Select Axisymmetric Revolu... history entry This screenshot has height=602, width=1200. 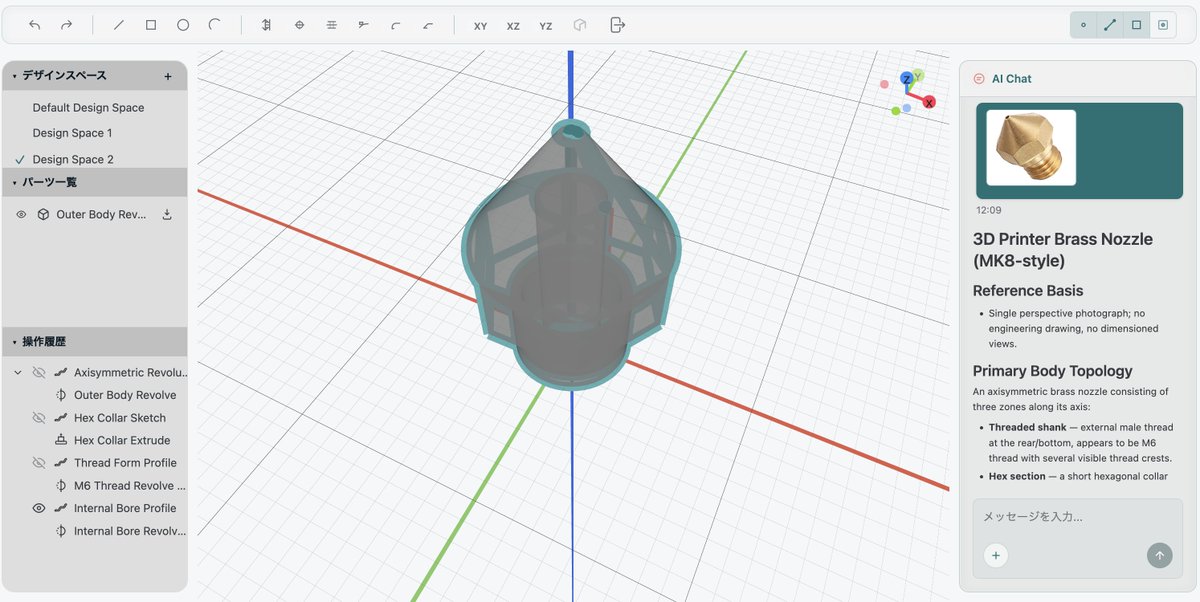[131, 373]
